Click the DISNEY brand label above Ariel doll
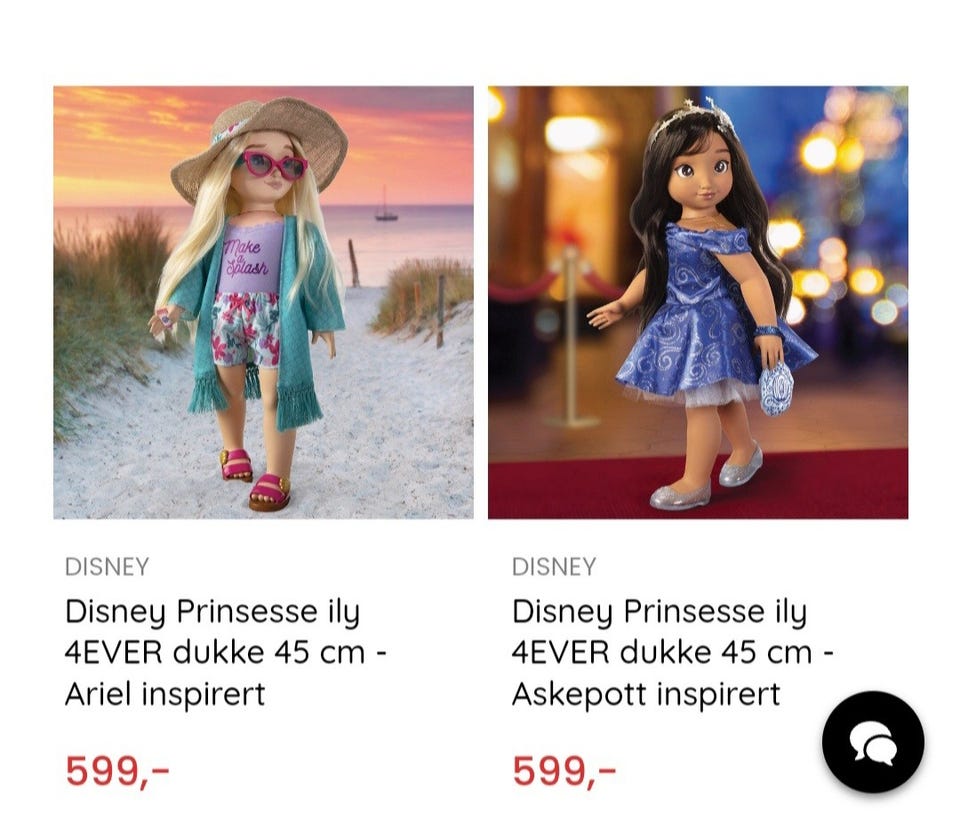The height and width of the screenshot is (819, 960). (x=107, y=567)
